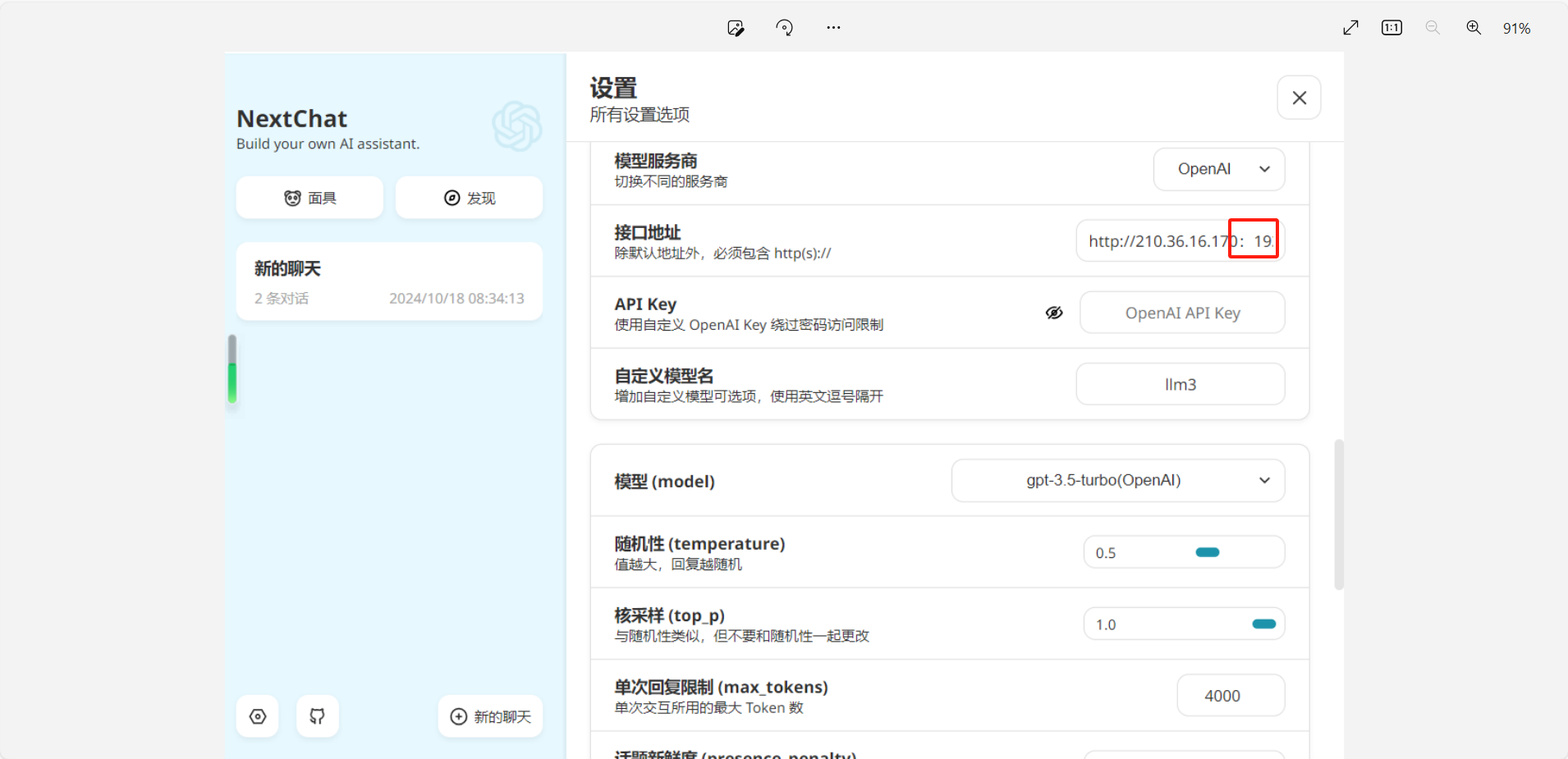This screenshot has width=1568, height=759.
Task: Click the edit image icon in viewer toolbar
Action: pyautogui.click(x=736, y=28)
